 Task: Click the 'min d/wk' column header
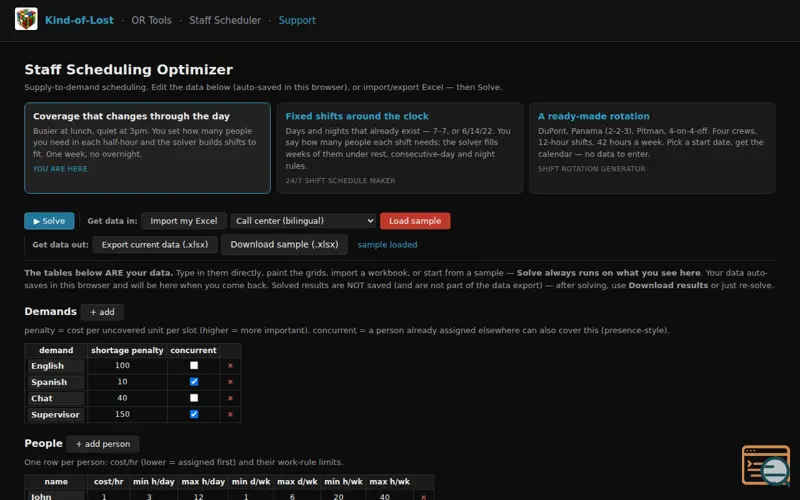point(251,482)
